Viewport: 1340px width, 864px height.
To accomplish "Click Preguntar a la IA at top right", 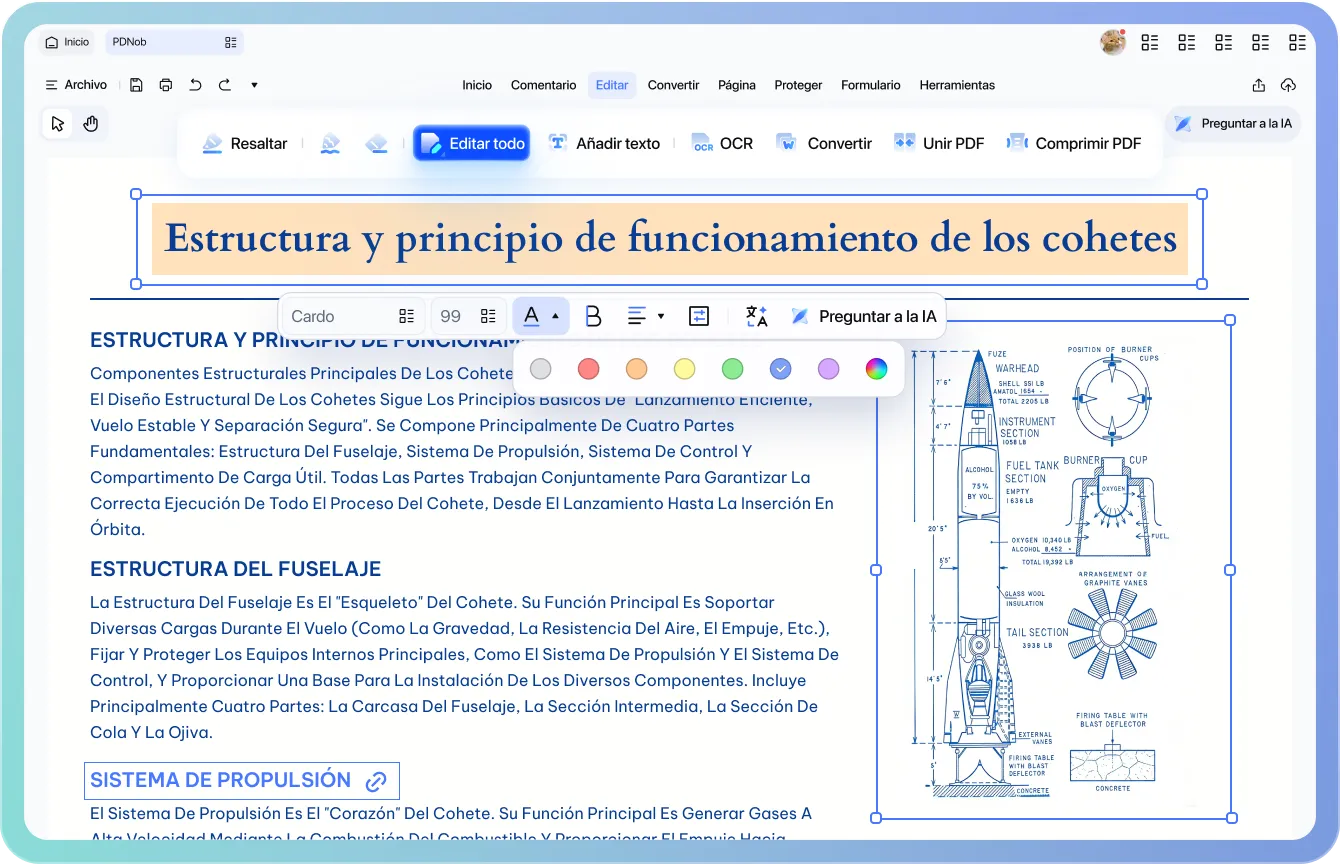I will [x=1234, y=124].
